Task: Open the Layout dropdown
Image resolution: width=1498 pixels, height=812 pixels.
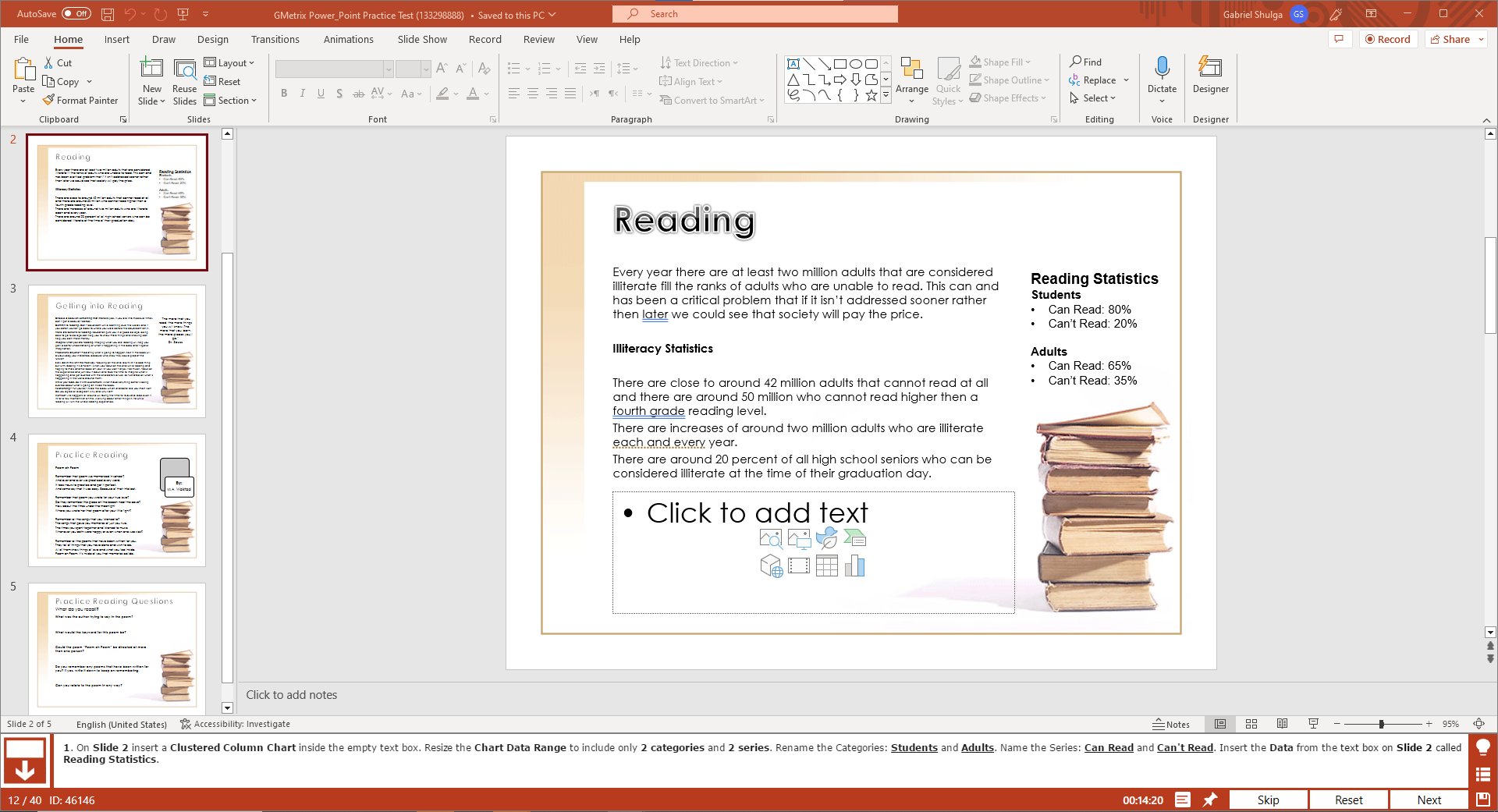Action: pyautogui.click(x=230, y=62)
